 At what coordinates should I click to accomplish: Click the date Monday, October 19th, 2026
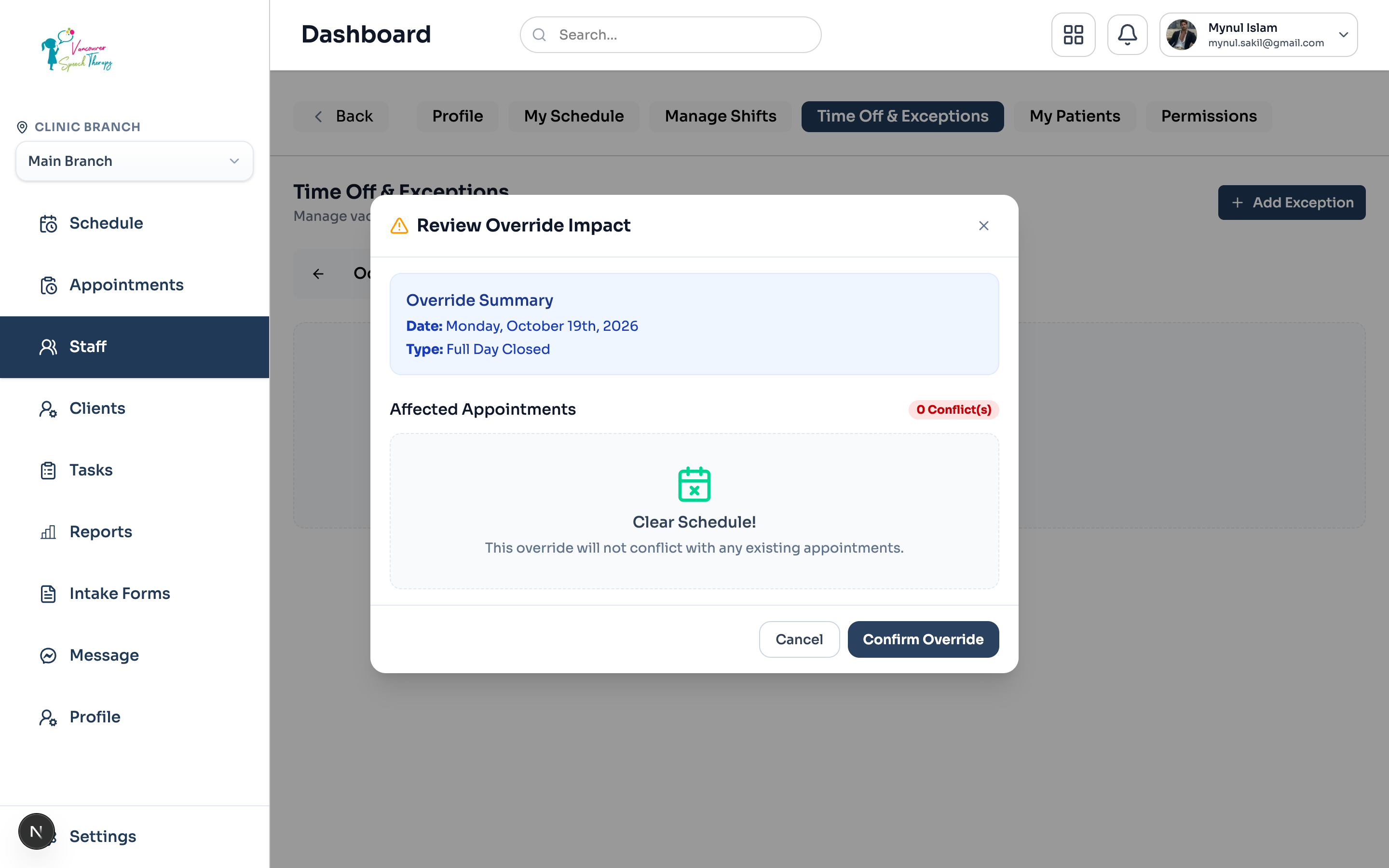pyautogui.click(x=542, y=326)
